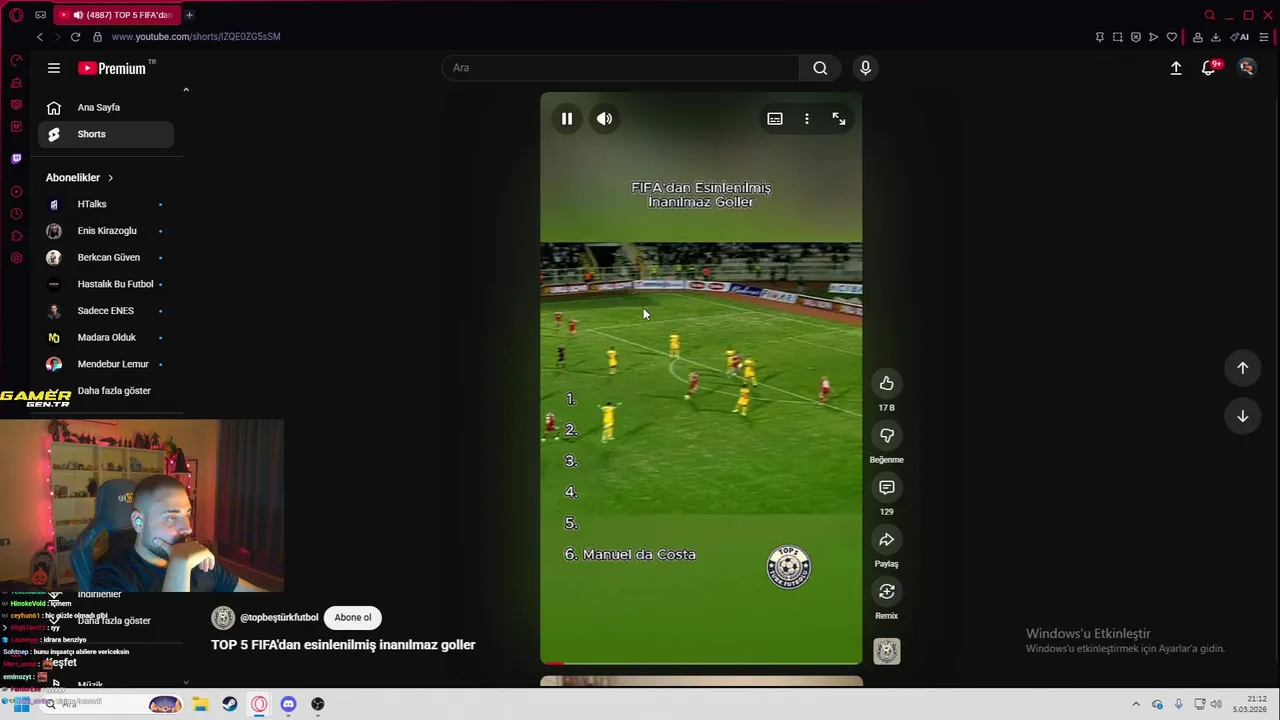Open the Opera snapshot tool icon

[x=1118, y=37]
